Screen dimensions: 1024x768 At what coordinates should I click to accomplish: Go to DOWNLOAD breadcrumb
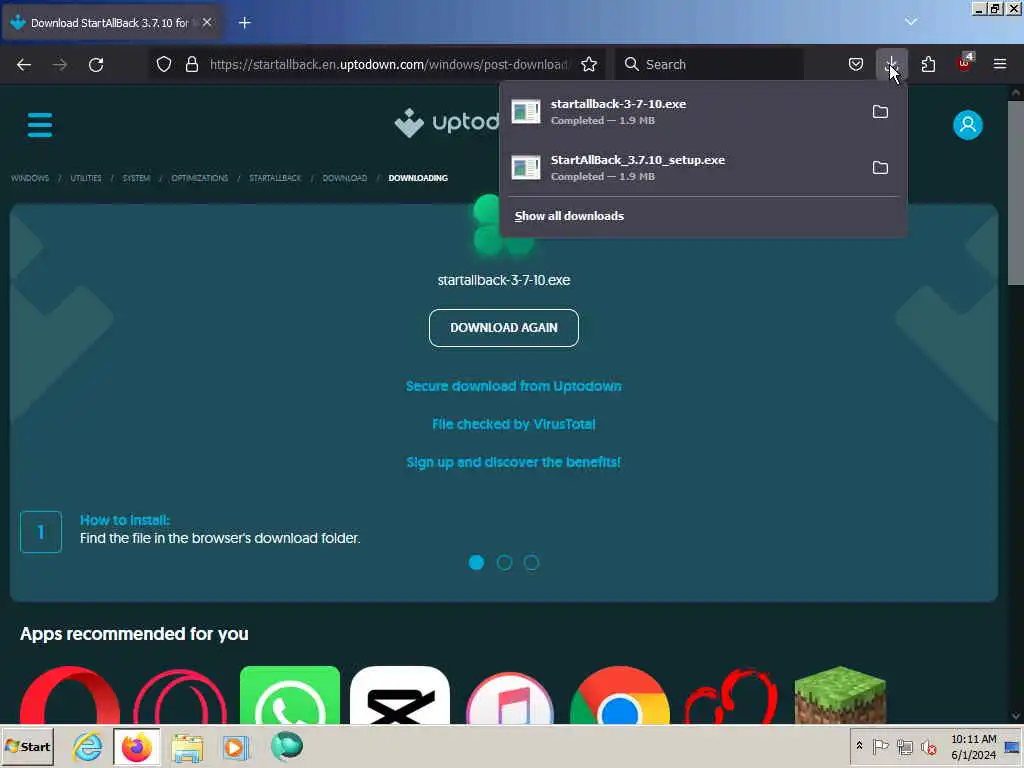coord(344,178)
